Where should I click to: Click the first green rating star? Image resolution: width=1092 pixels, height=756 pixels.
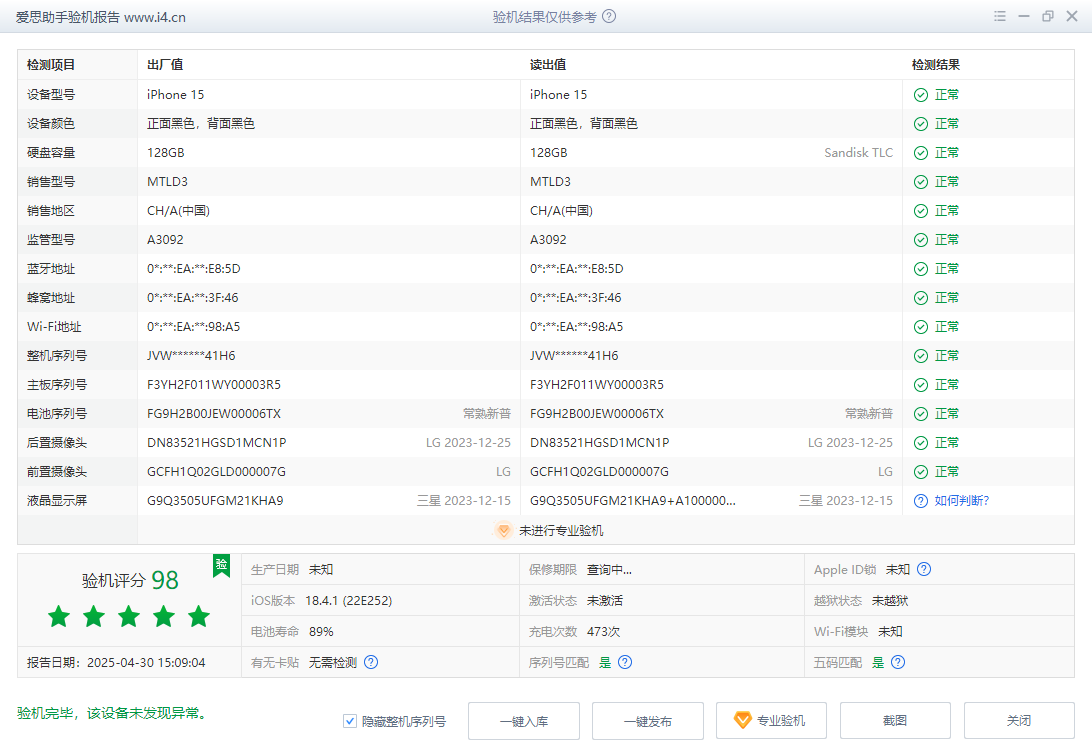(59, 616)
